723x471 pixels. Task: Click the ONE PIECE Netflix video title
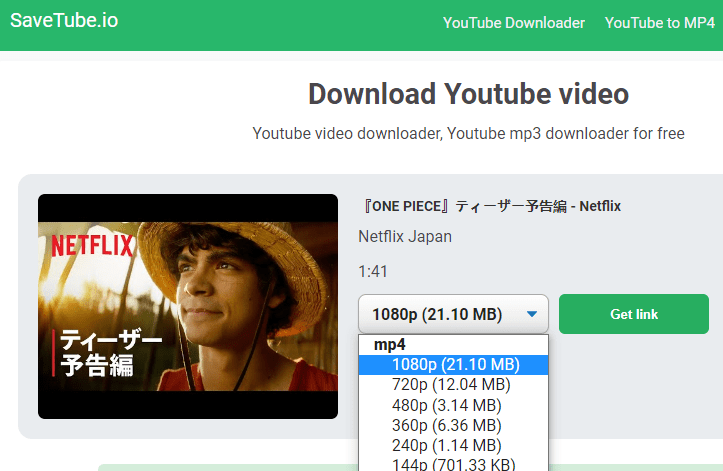(489, 206)
